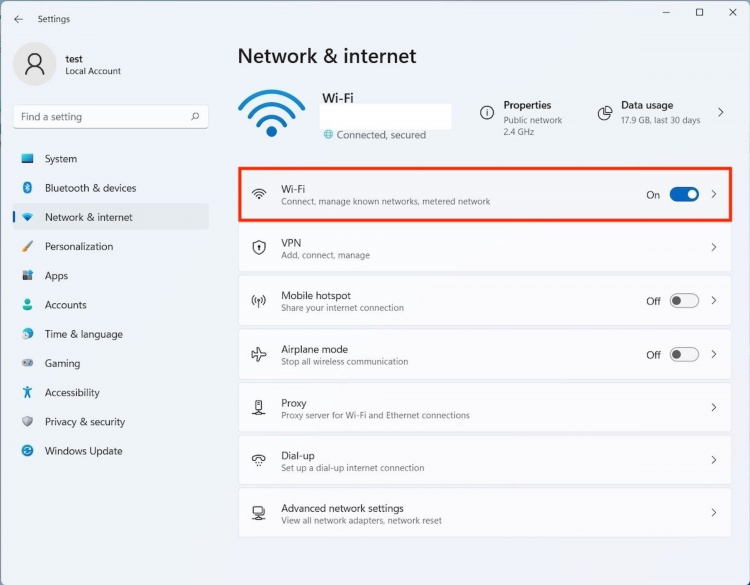750x585 pixels.
Task: Enable the Mobile hotspot toggle
Action: coord(684,300)
